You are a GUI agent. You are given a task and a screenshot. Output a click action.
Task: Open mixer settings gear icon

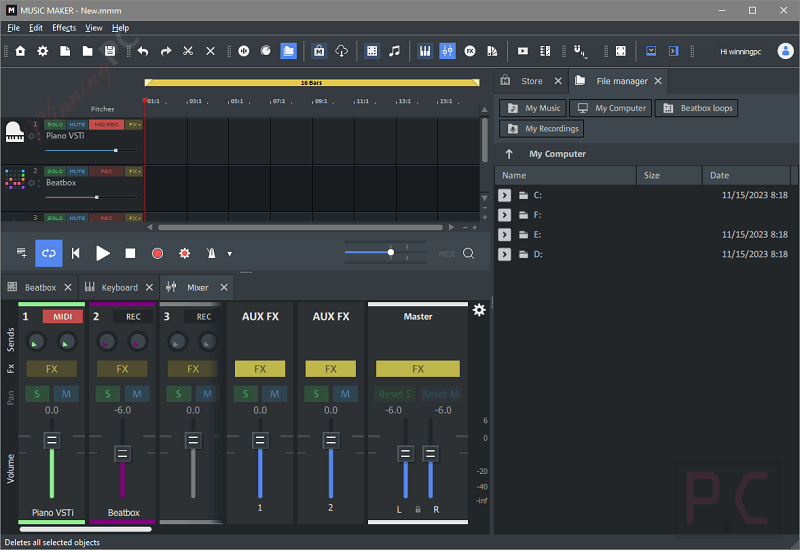pos(479,310)
